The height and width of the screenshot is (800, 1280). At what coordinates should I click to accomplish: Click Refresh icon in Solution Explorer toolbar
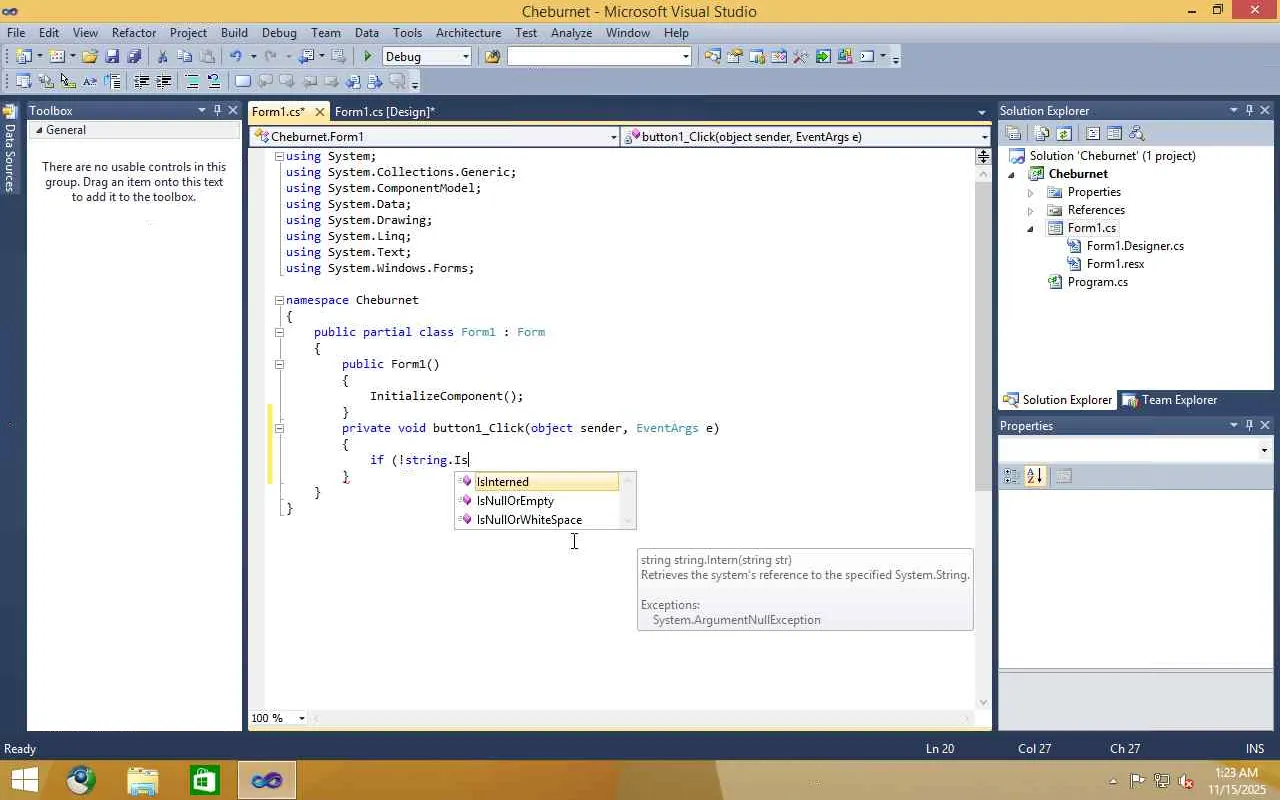point(1064,134)
